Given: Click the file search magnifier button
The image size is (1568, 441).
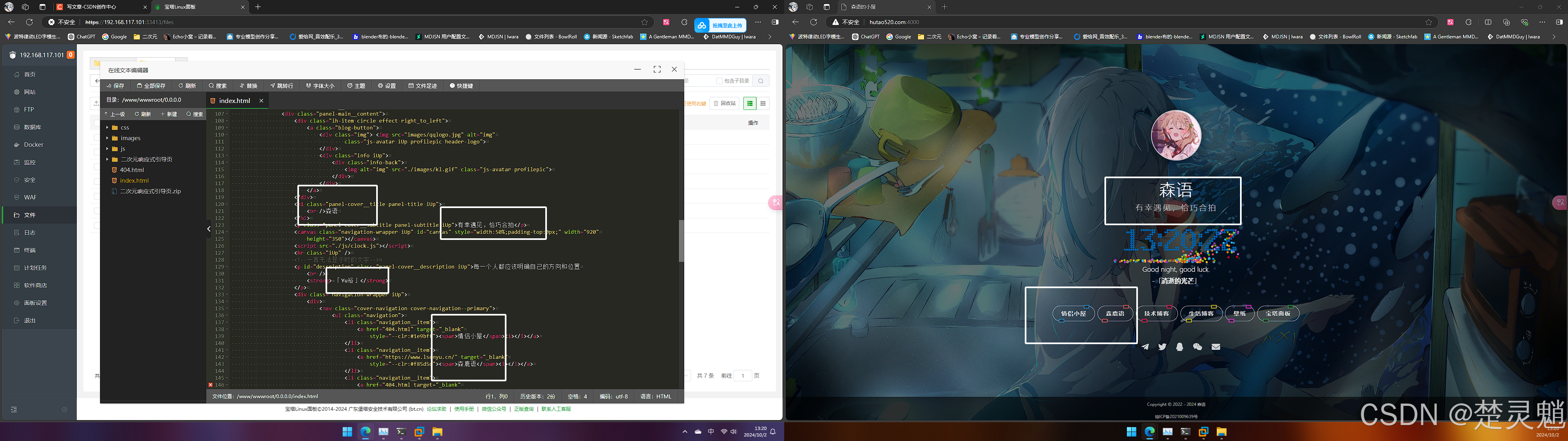Looking at the screenshot, I should click(761, 81).
